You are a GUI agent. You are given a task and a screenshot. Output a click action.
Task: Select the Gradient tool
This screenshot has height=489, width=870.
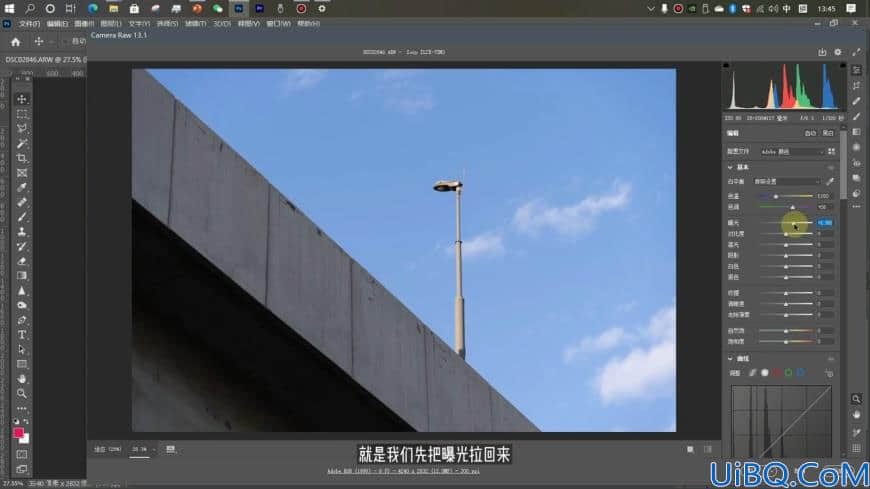click(22, 276)
